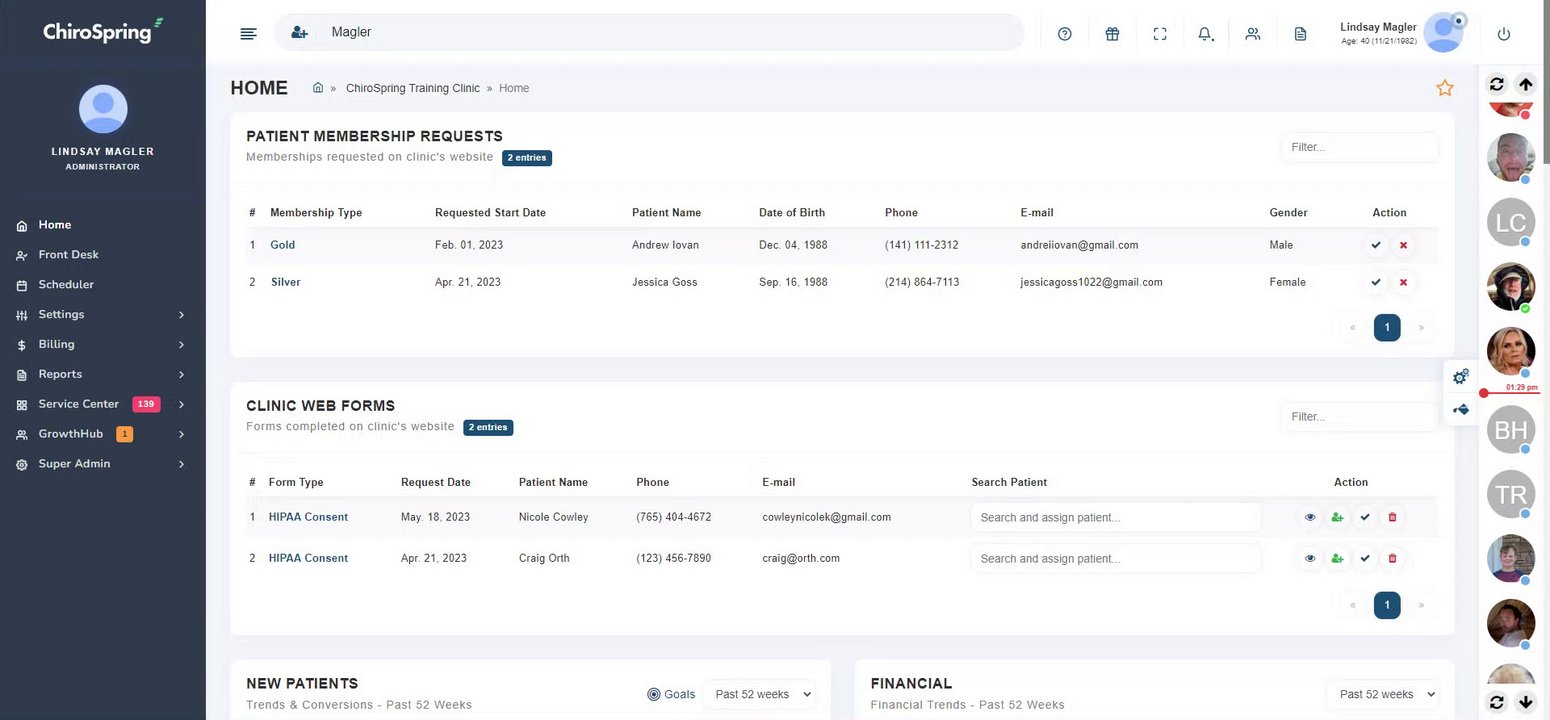Click the top refresh icon in patient rail

point(1496,85)
